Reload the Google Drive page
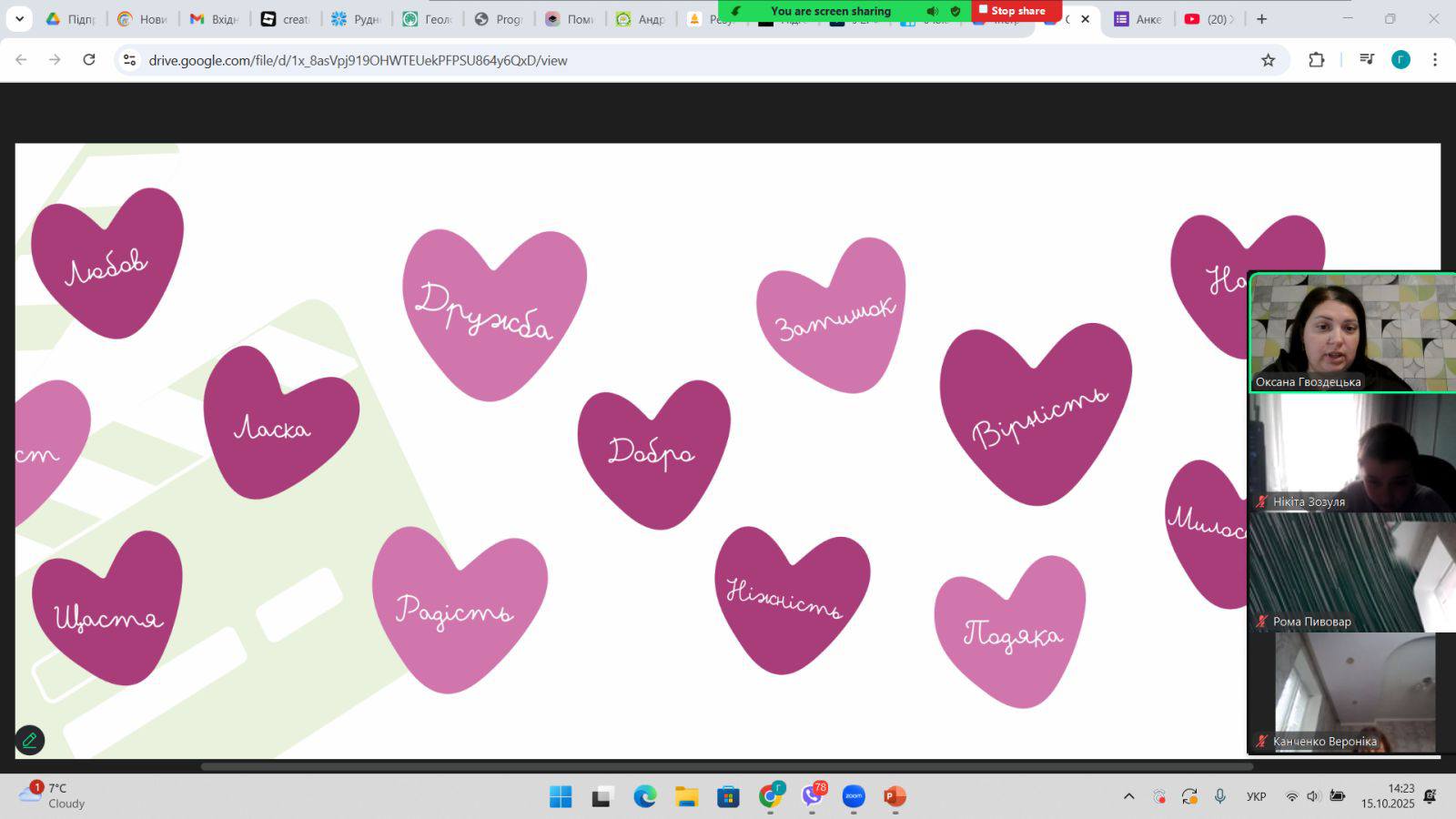Screen dimensions: 1456x819 89,60
